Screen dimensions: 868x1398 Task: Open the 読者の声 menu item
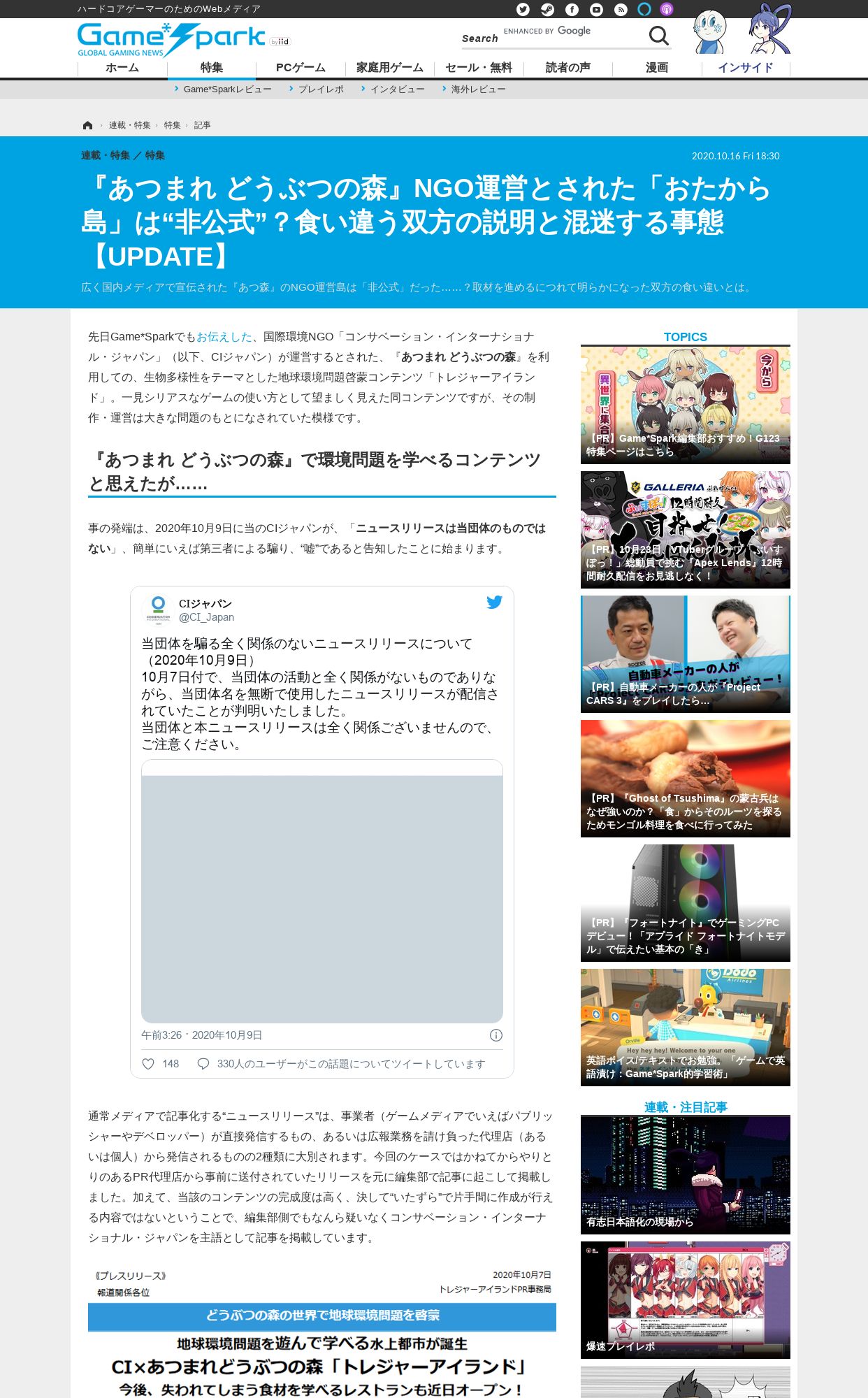[x=568, y=68]
